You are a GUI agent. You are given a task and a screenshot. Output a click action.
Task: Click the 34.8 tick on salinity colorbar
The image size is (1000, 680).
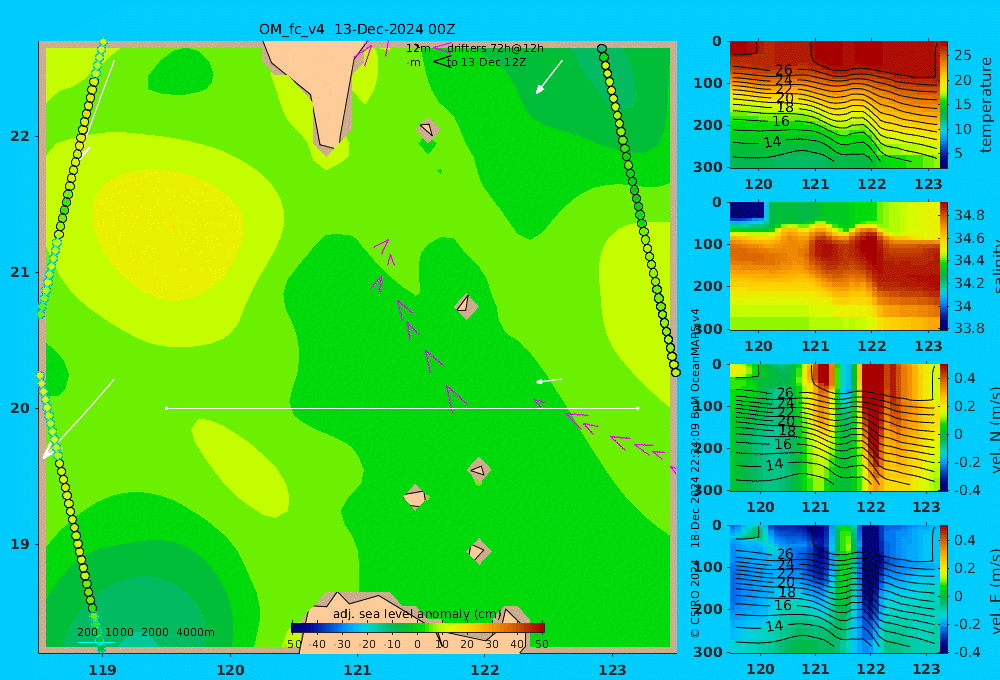pos(969,215)
